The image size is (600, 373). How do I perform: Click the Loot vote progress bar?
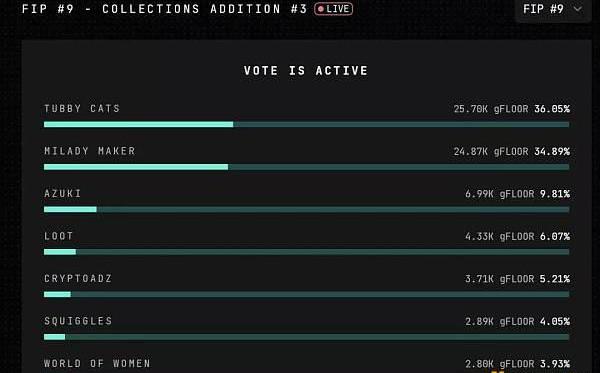307,252
